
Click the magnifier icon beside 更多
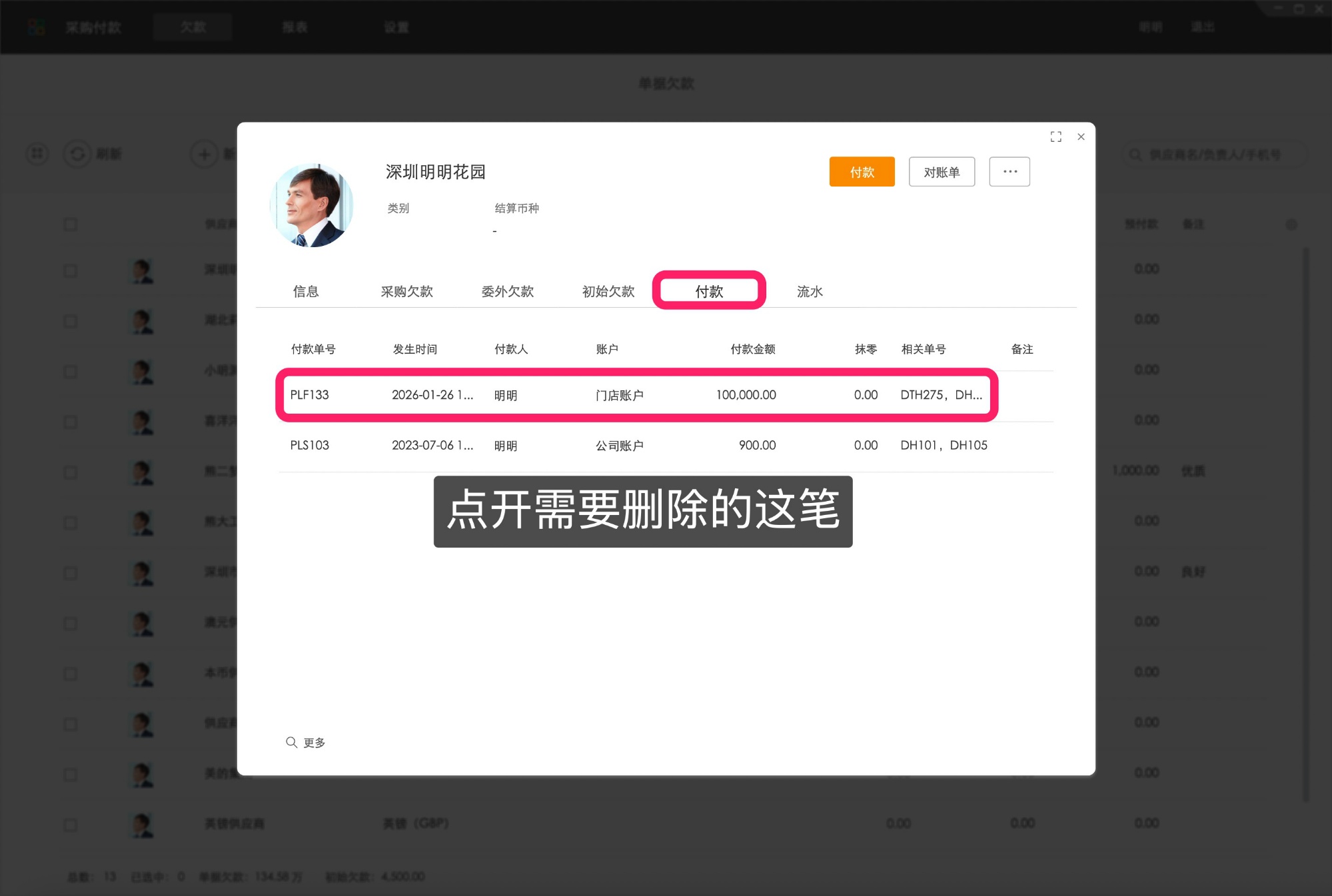[291, 742]
